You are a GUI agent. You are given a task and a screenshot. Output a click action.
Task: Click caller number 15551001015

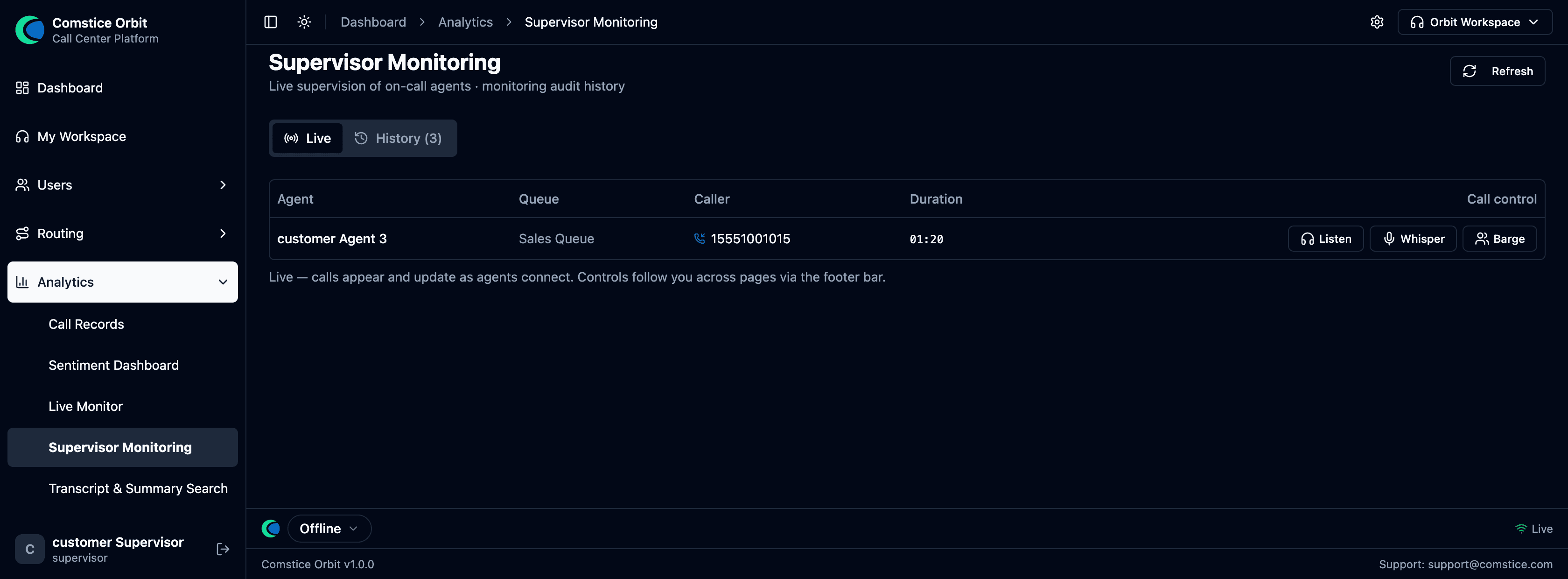tap(750, 239)
